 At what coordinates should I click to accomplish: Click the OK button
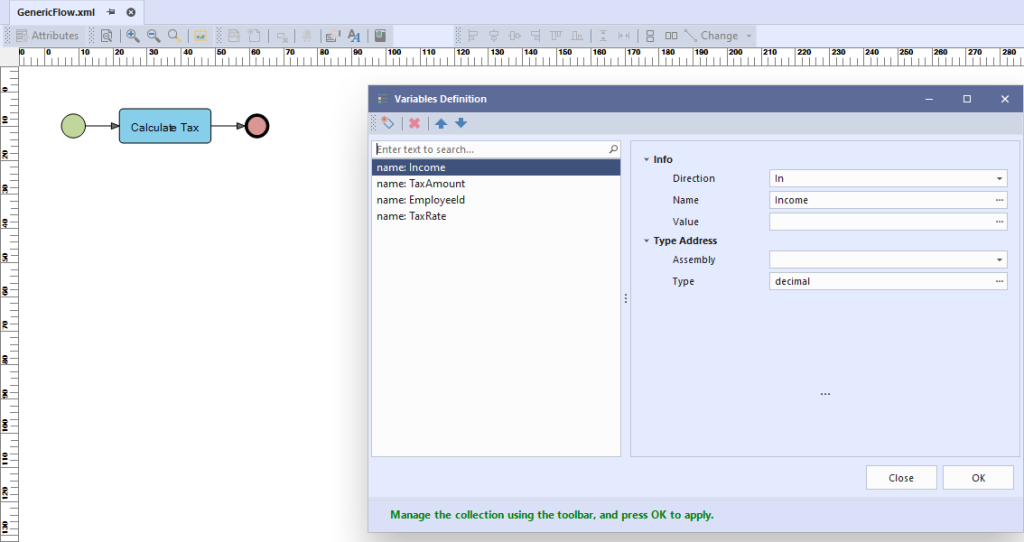978,478
